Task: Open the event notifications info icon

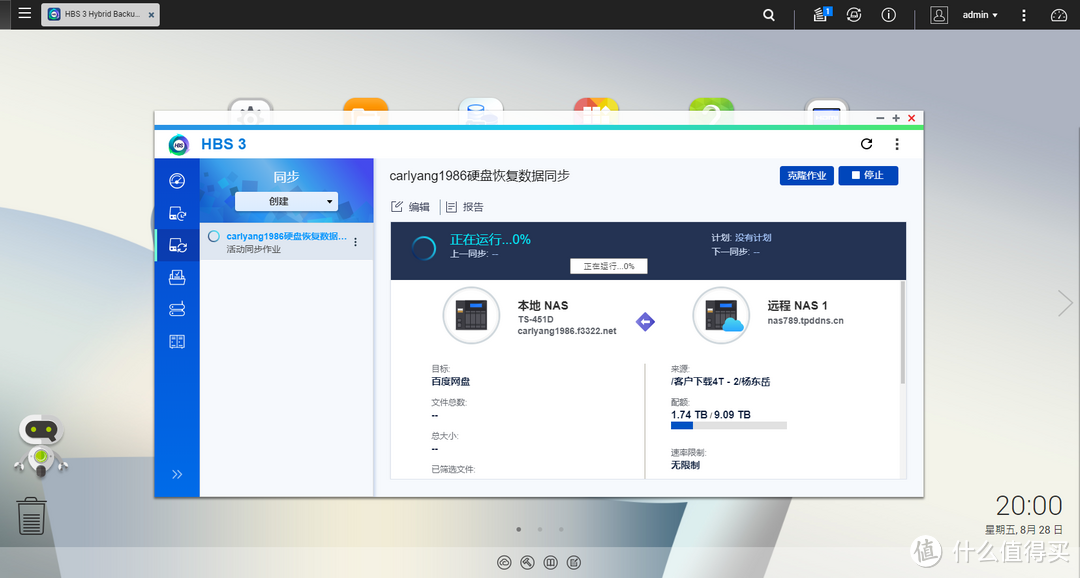Action: 889,14
